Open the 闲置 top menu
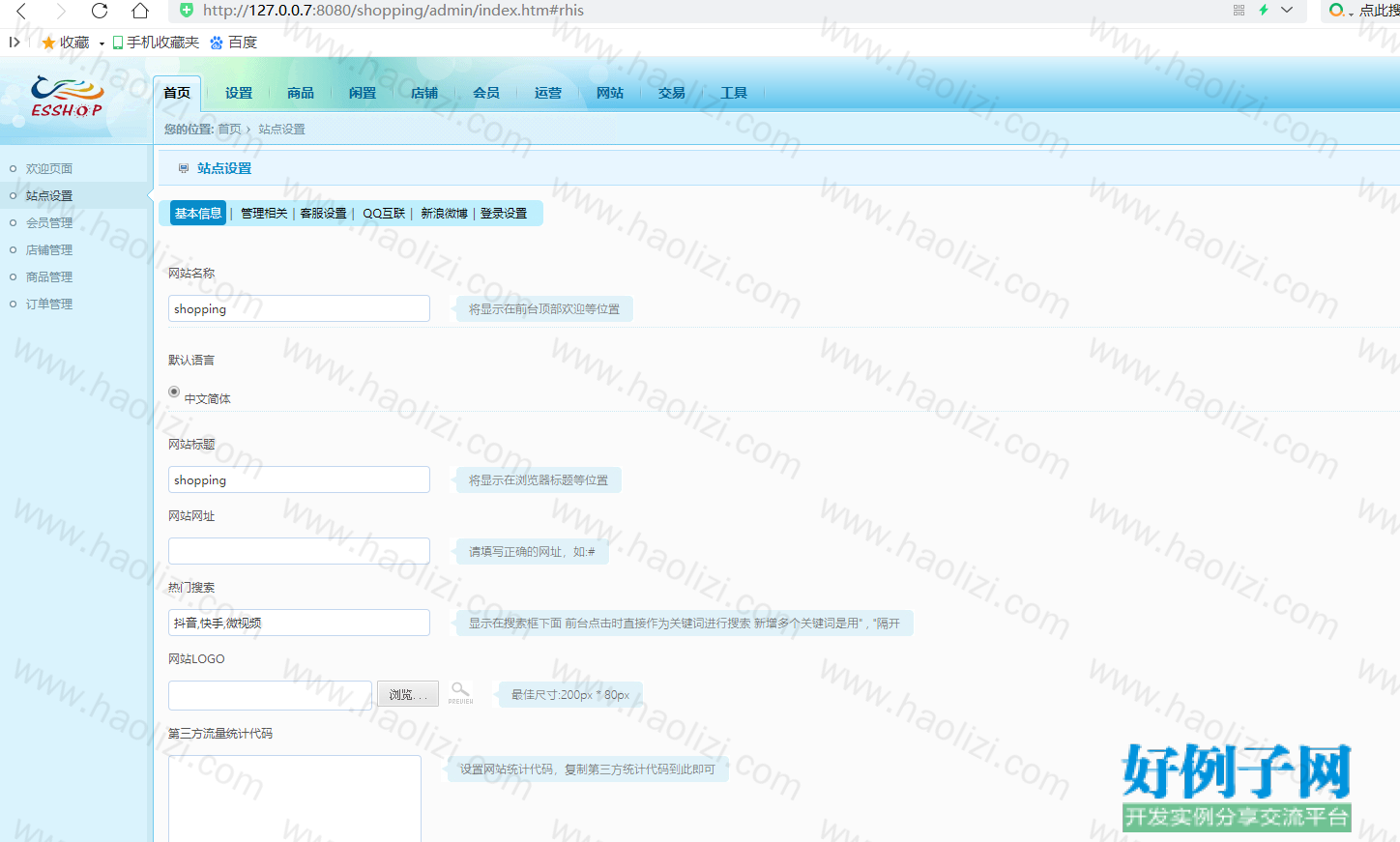1400x842 pixels. coord(363,93)
